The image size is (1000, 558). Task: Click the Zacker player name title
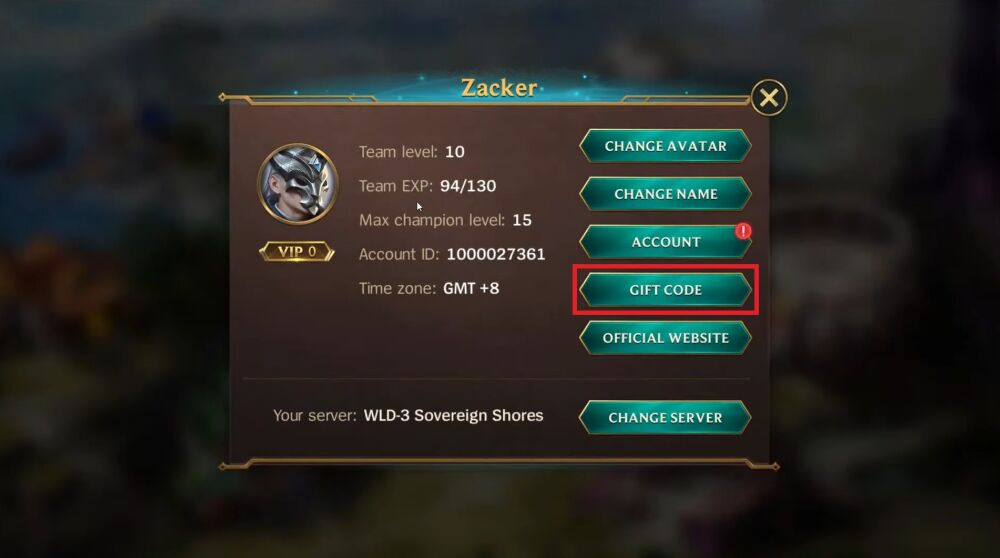coord(499,88)
